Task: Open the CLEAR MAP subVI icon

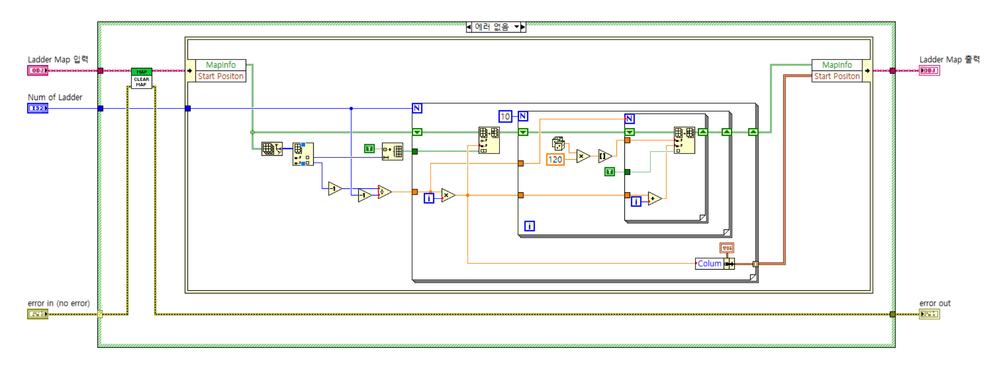Action: click(142, 78)
